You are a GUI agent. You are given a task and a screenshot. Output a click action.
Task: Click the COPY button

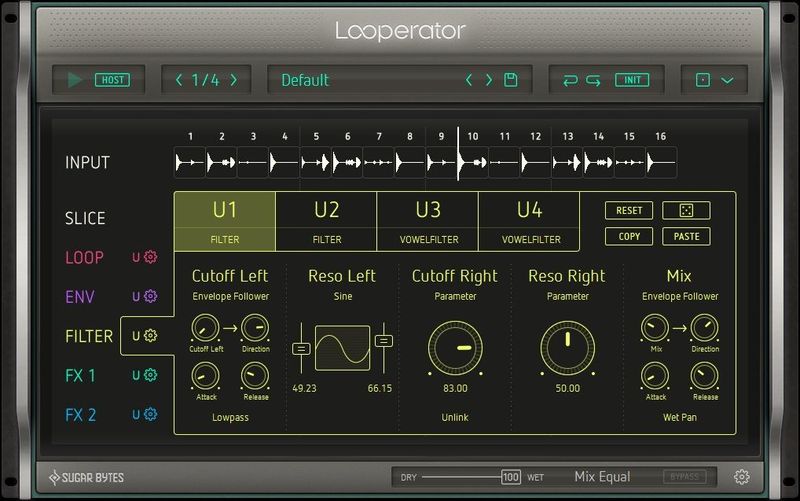coord(629,236)
